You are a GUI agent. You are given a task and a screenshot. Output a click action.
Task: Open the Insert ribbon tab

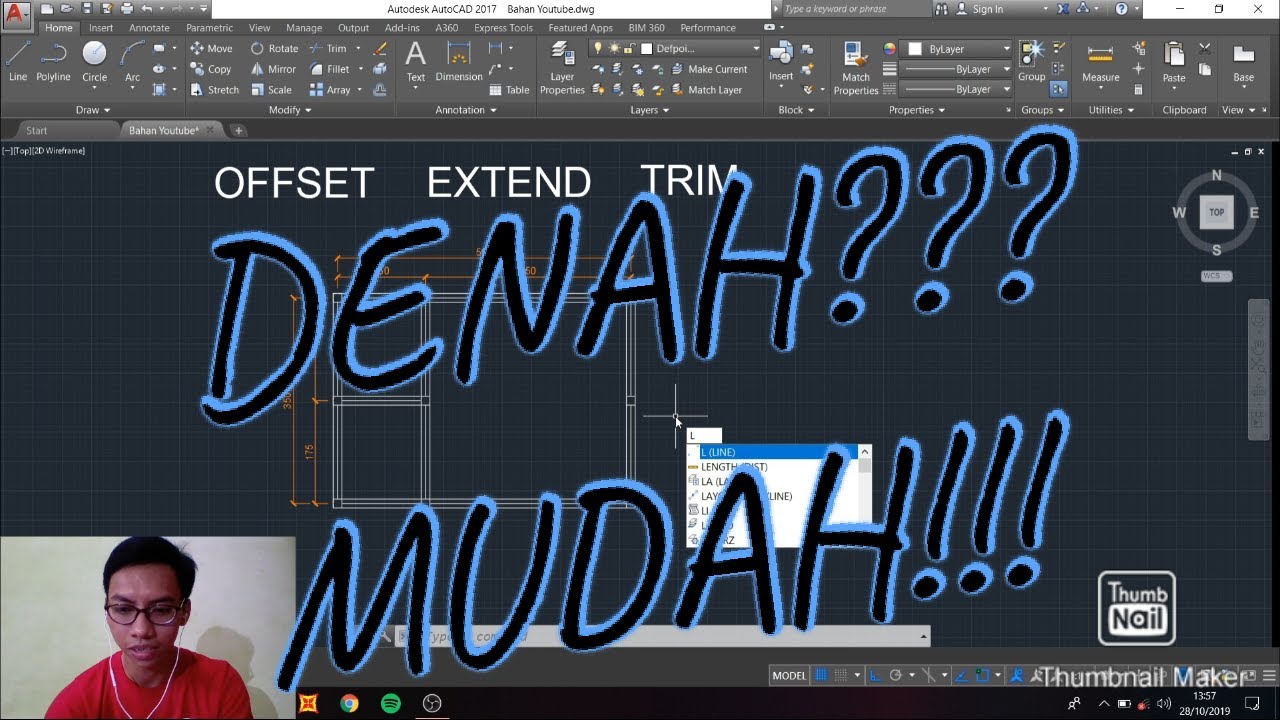pyautogui.click(x=101, y=28)
